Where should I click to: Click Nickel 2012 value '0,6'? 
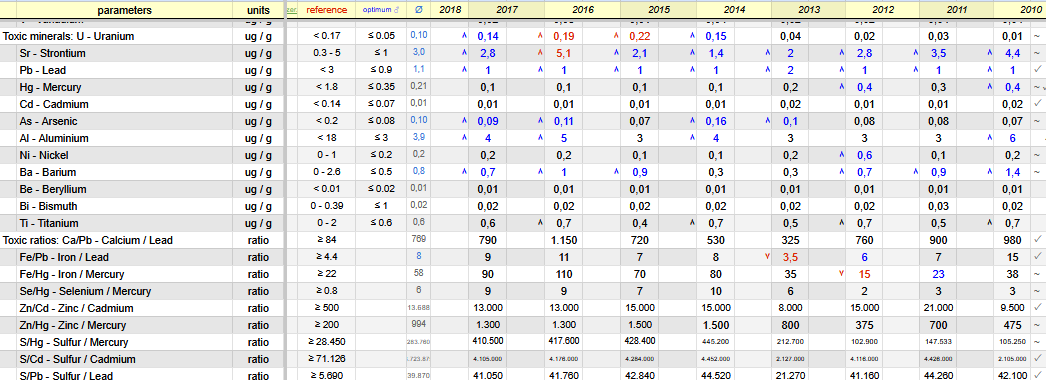tap(864, 155)
